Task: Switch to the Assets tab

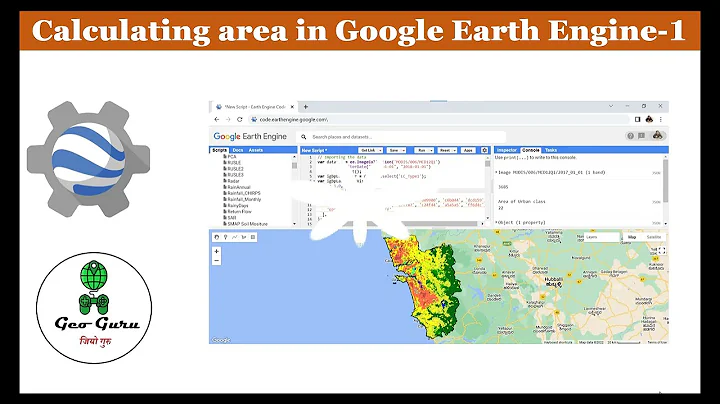Action: pos(256,150)
